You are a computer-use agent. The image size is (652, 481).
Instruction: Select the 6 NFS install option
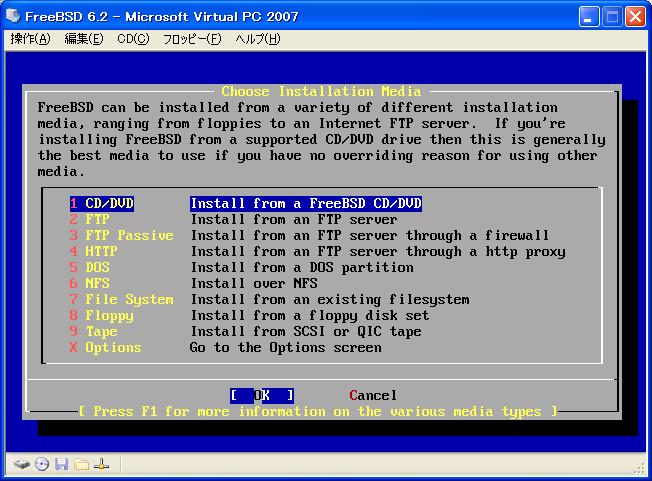click(x=90, y=283)
